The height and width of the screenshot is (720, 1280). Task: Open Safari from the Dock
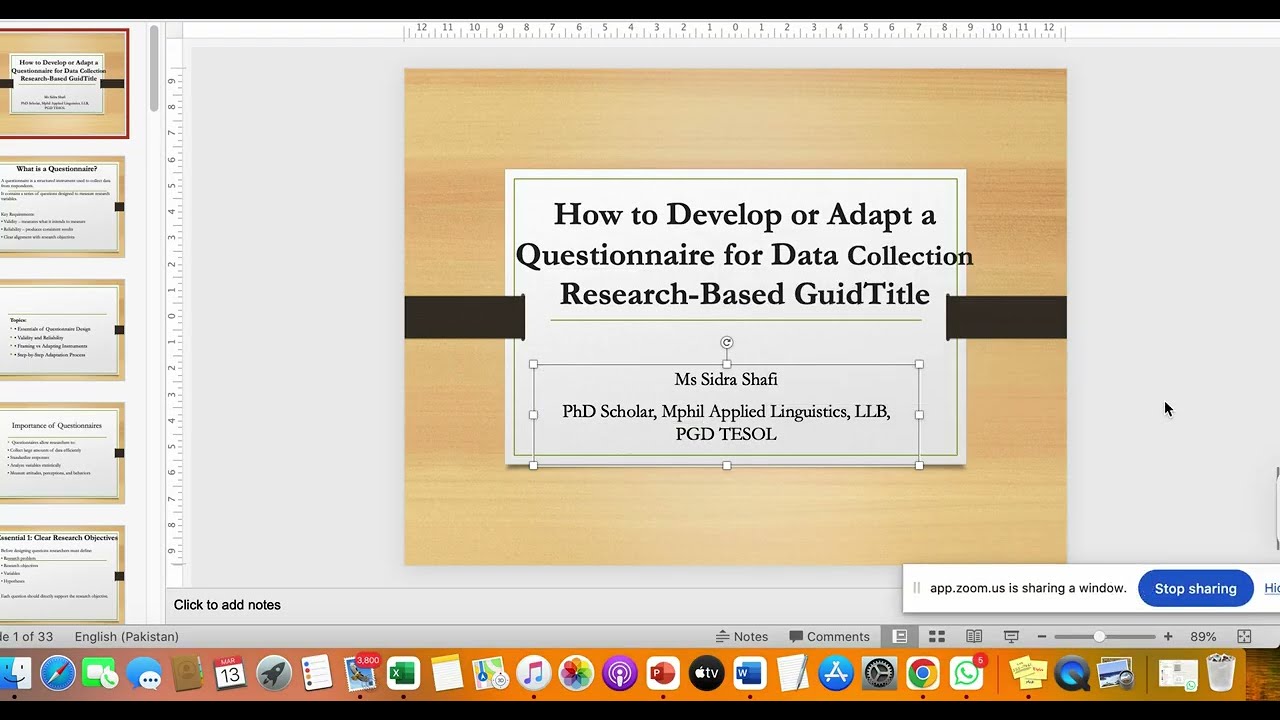pyautogui.click(x=58, y=673)
